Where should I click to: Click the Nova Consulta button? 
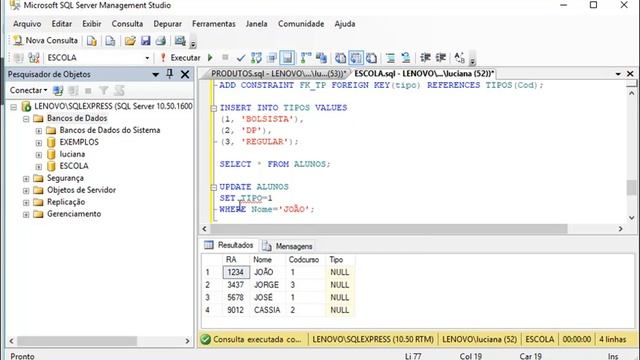point(44,40)
